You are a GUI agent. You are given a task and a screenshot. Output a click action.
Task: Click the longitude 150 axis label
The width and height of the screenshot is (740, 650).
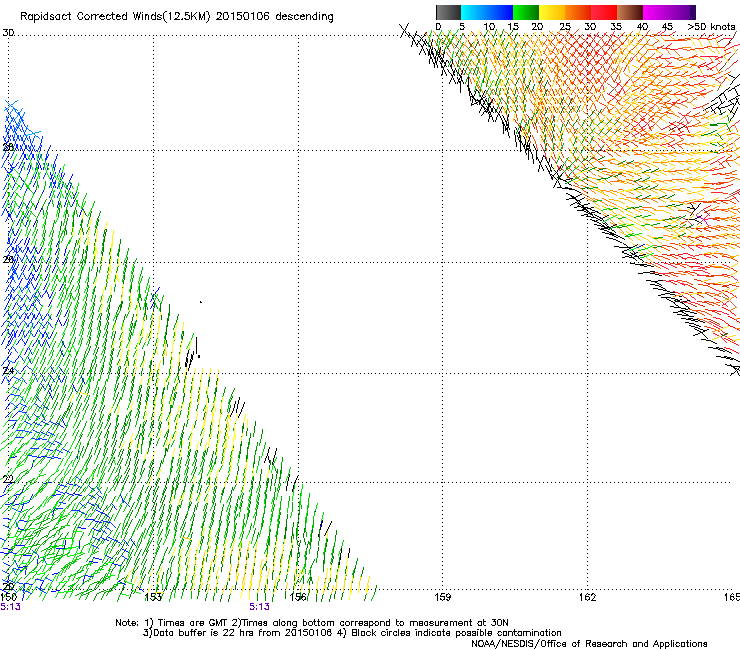[8, 597]
